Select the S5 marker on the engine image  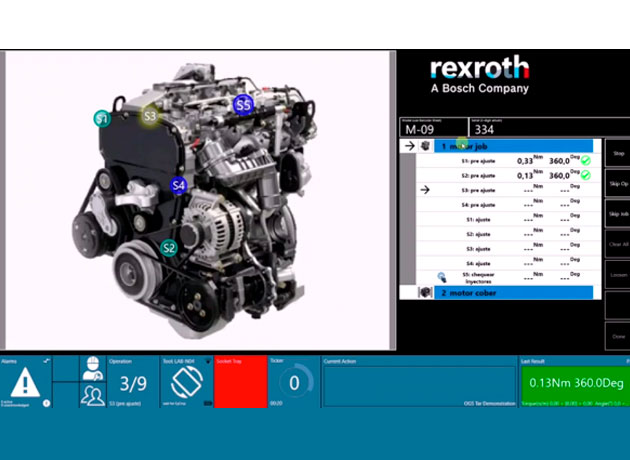click(243, 104)
